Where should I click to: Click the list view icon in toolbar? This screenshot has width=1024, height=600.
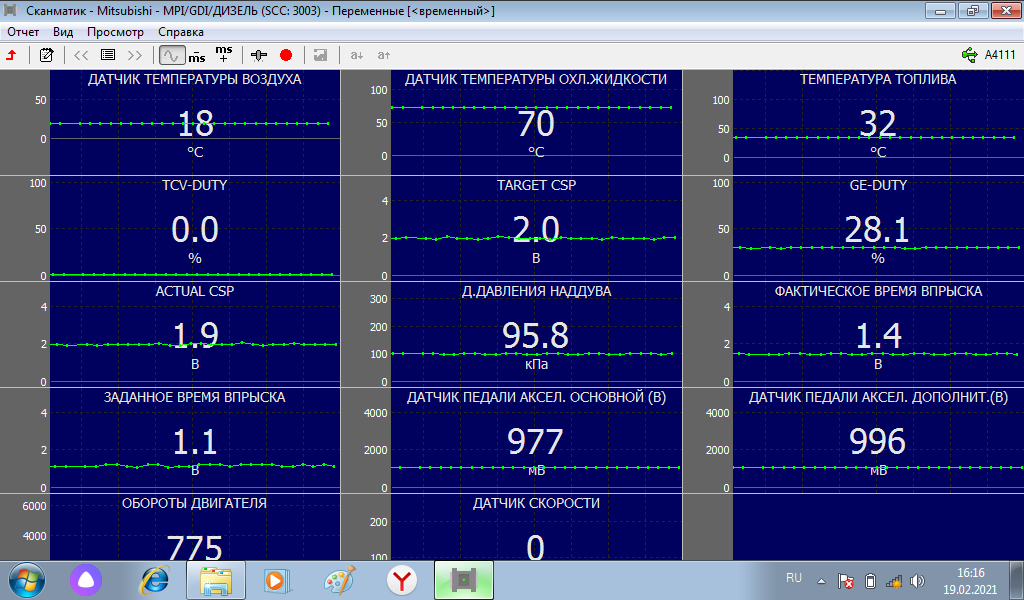click(x=108, y=55)
